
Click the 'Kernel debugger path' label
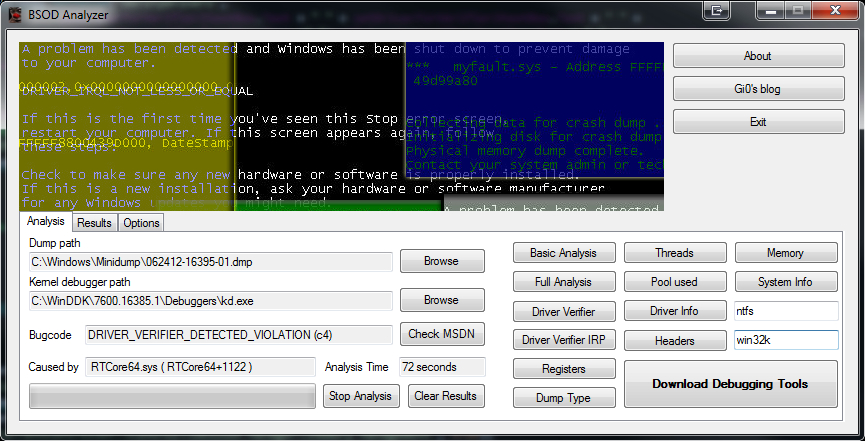coord(79,282)
